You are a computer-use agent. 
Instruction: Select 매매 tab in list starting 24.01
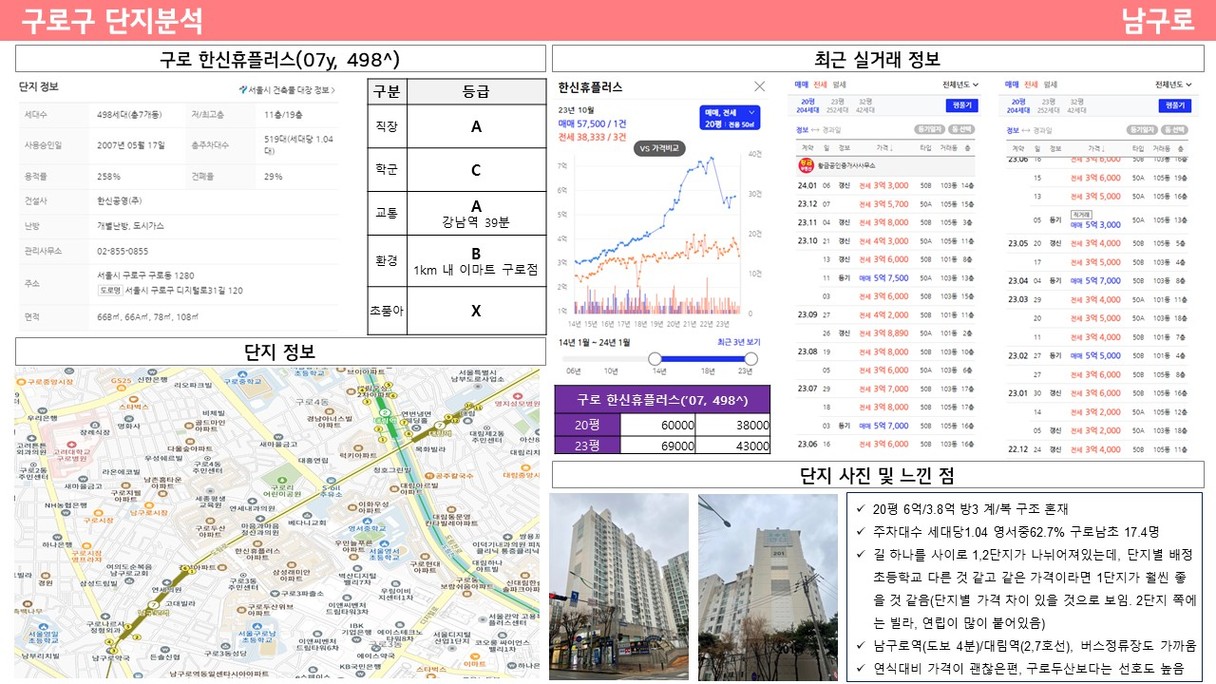[801, 85]
